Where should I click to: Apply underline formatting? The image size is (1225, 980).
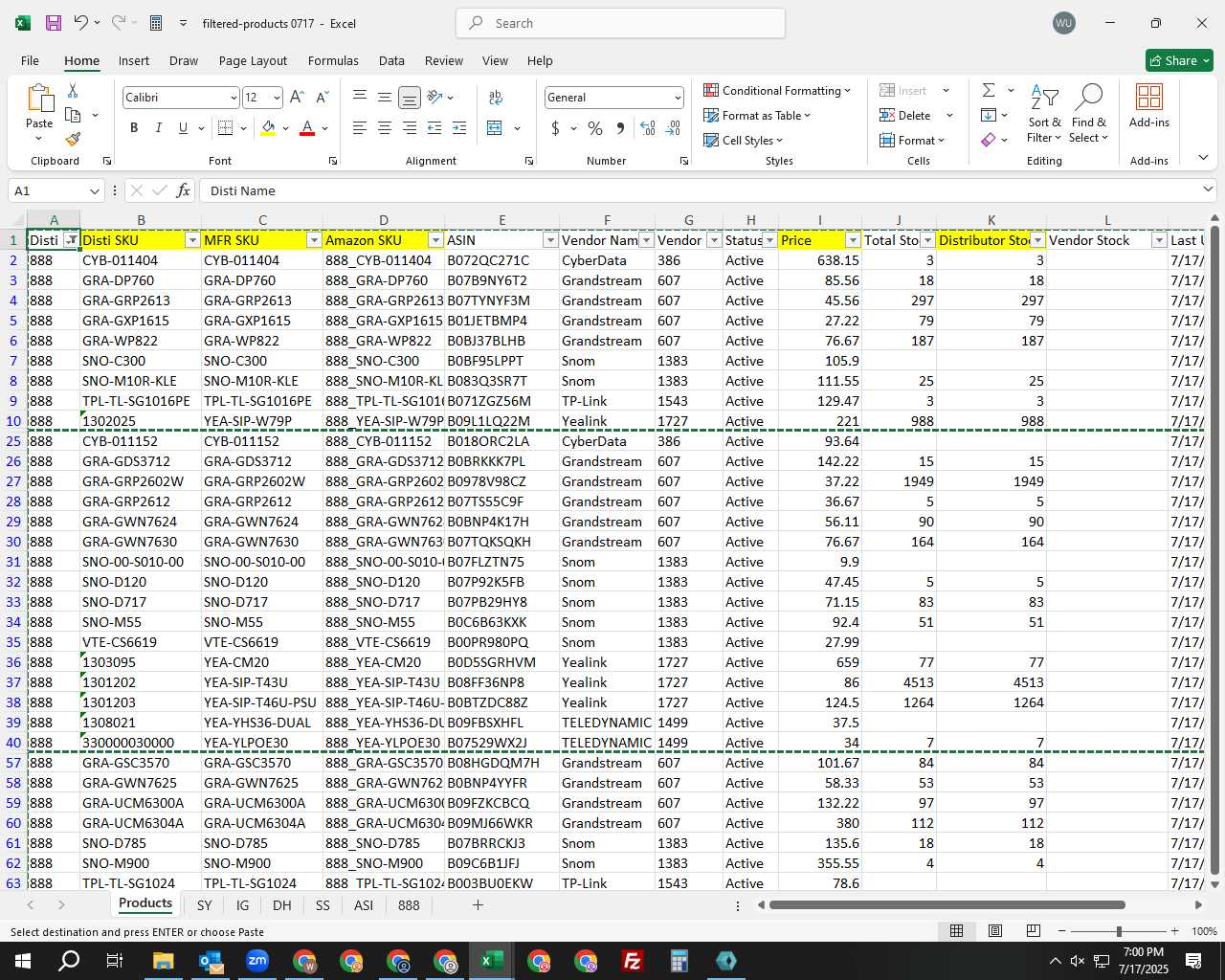[183, 128]
